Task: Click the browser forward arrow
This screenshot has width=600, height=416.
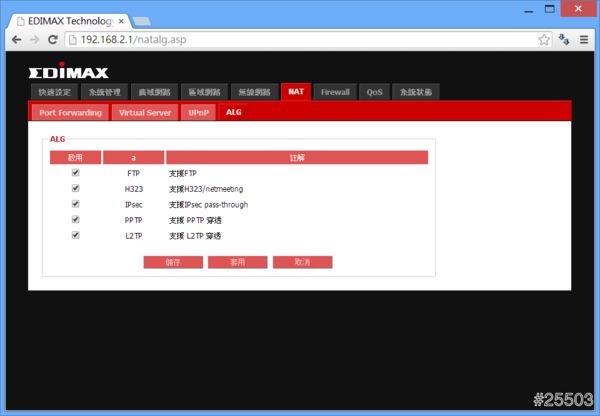Action: pyautogui.click(x=34, y=39)
